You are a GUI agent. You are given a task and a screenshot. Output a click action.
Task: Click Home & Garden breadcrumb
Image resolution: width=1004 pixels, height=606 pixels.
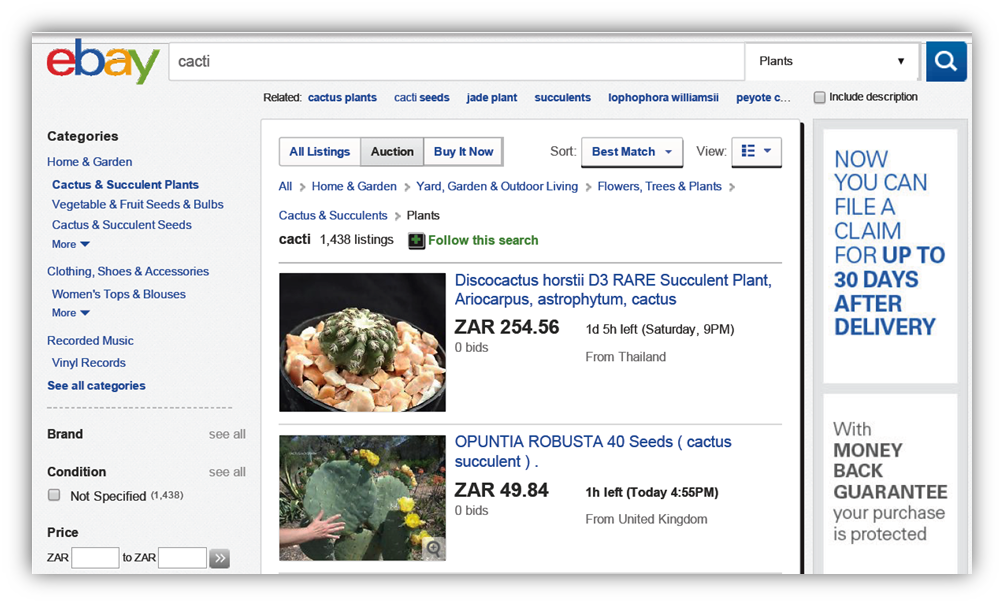tap(354, 186)
